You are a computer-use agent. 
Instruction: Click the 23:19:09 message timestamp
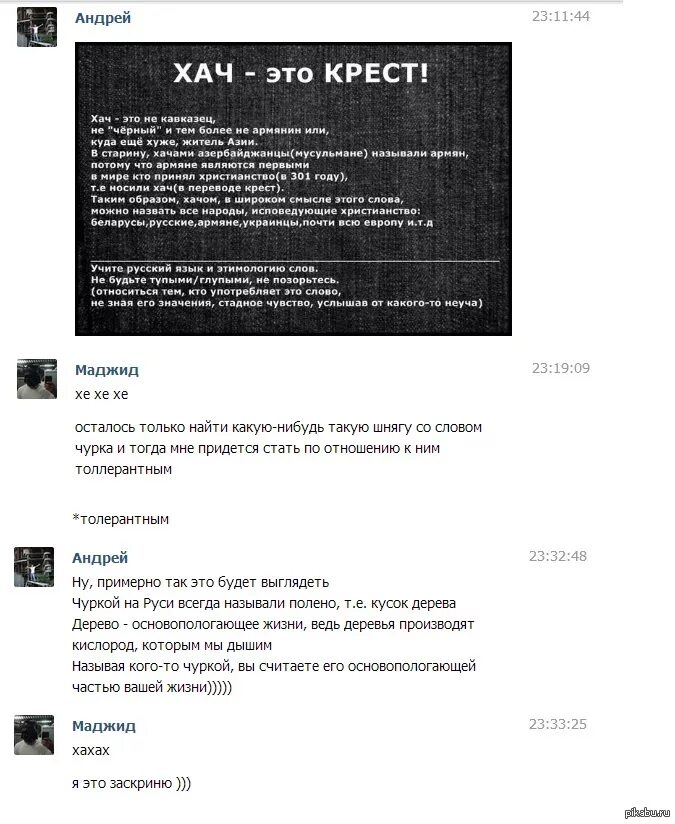pos(560,368)
